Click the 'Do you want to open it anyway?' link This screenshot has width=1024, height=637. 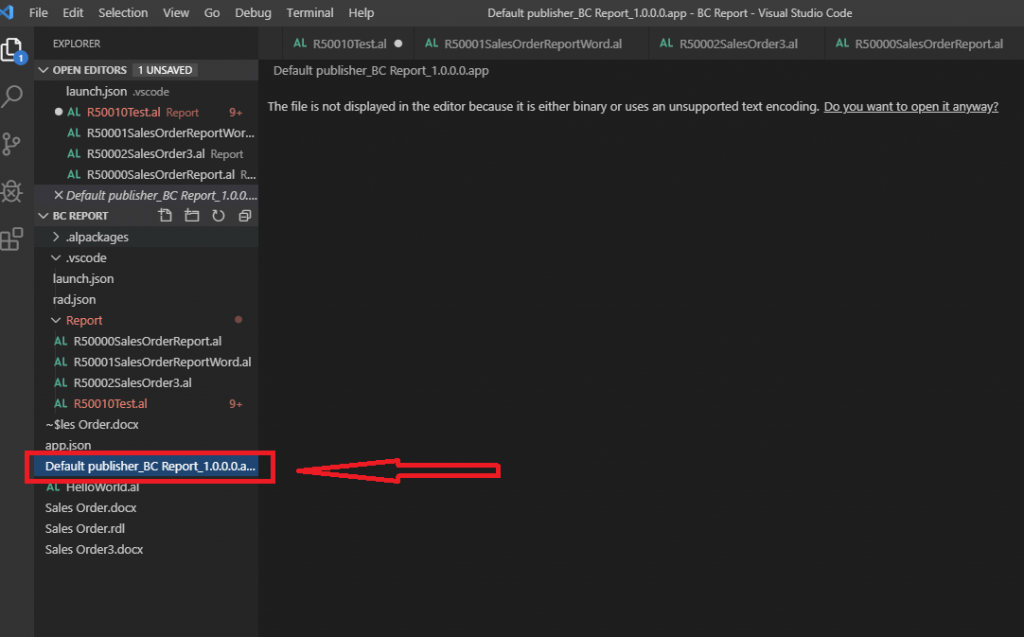point(911,106)
